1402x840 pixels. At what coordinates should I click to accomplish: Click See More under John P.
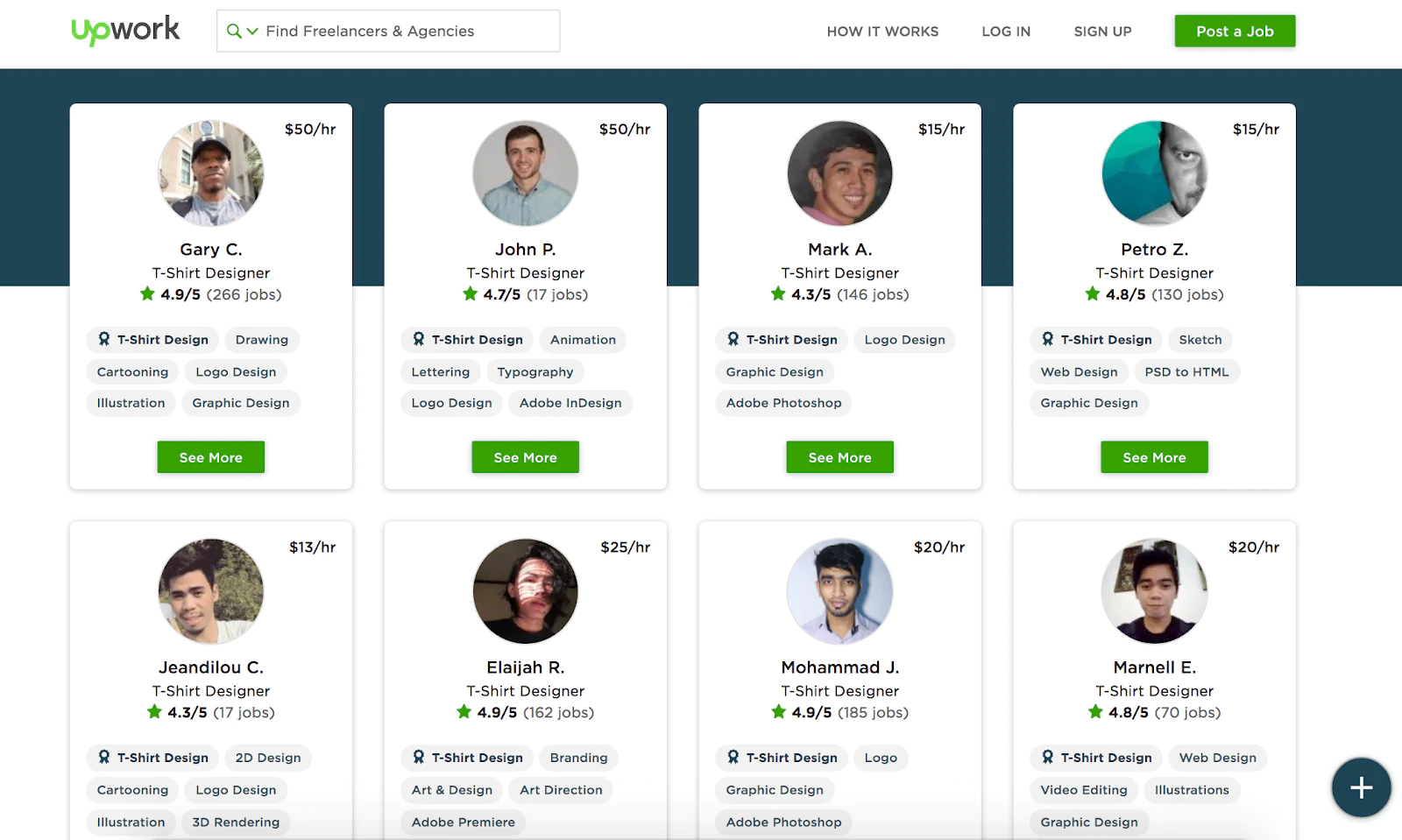click(525, 457)
